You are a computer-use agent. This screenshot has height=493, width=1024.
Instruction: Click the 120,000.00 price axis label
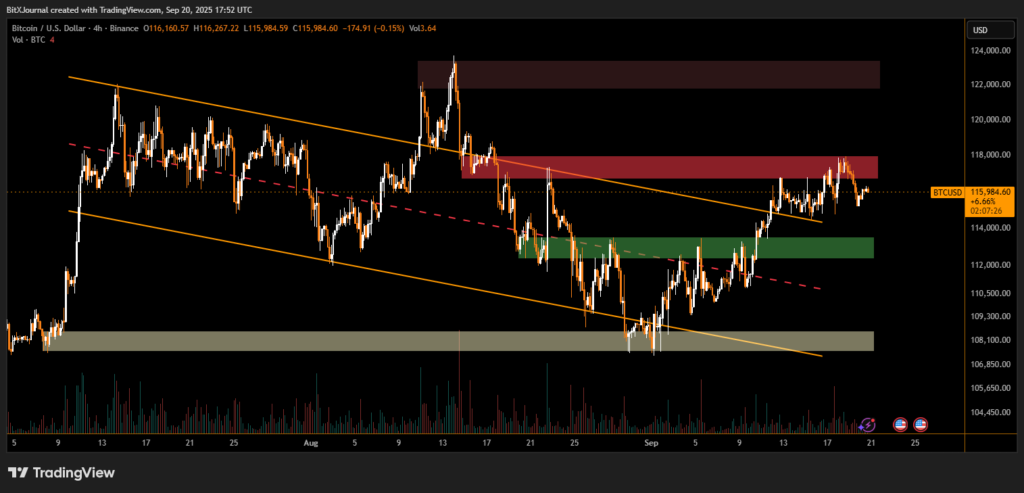989,120
